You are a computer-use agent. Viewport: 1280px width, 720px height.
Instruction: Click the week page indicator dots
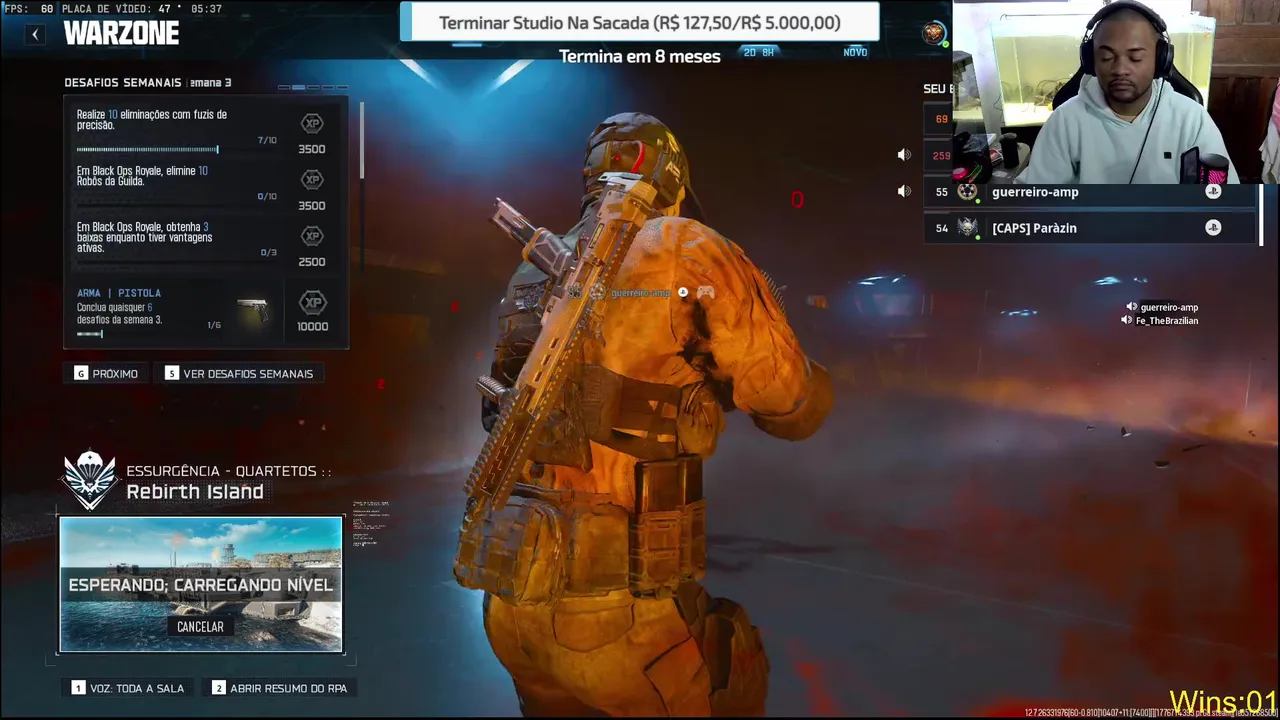(x=313, y=88)
